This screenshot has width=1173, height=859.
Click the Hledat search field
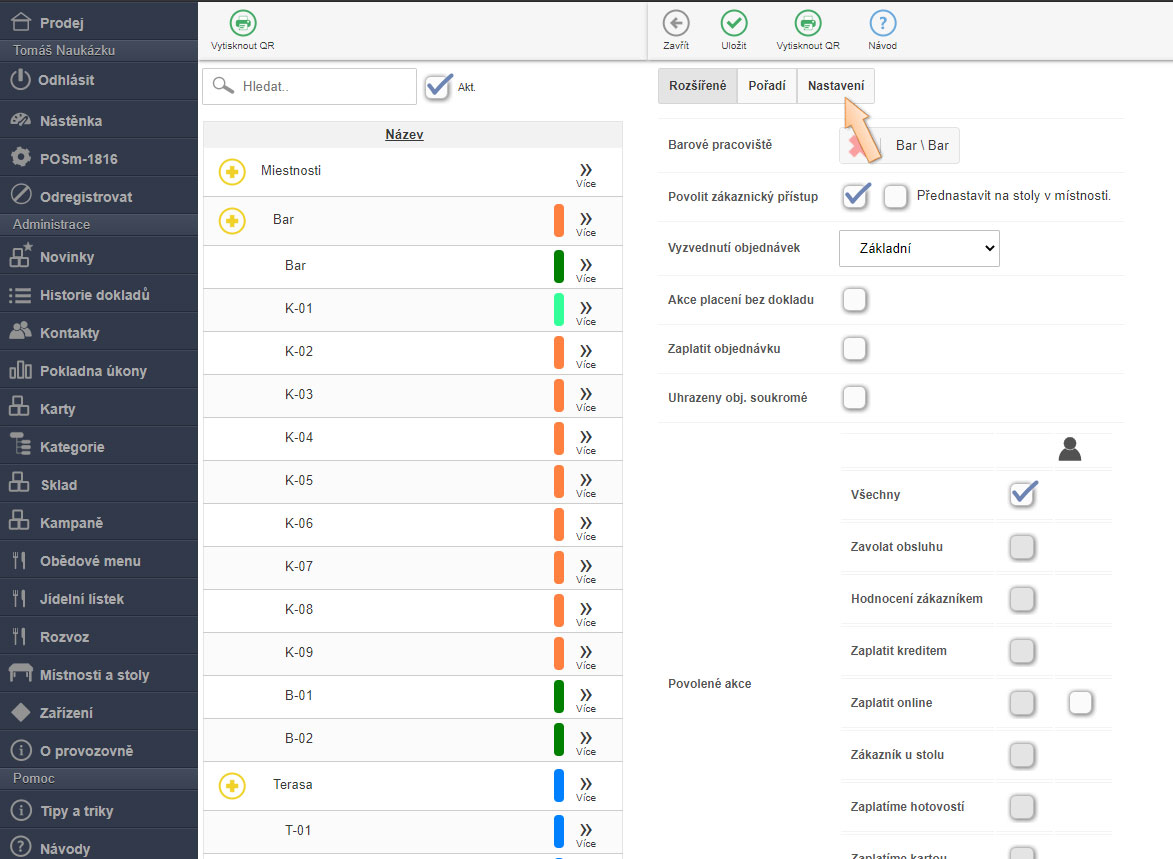pyautogui.click(x=310, y=87)
